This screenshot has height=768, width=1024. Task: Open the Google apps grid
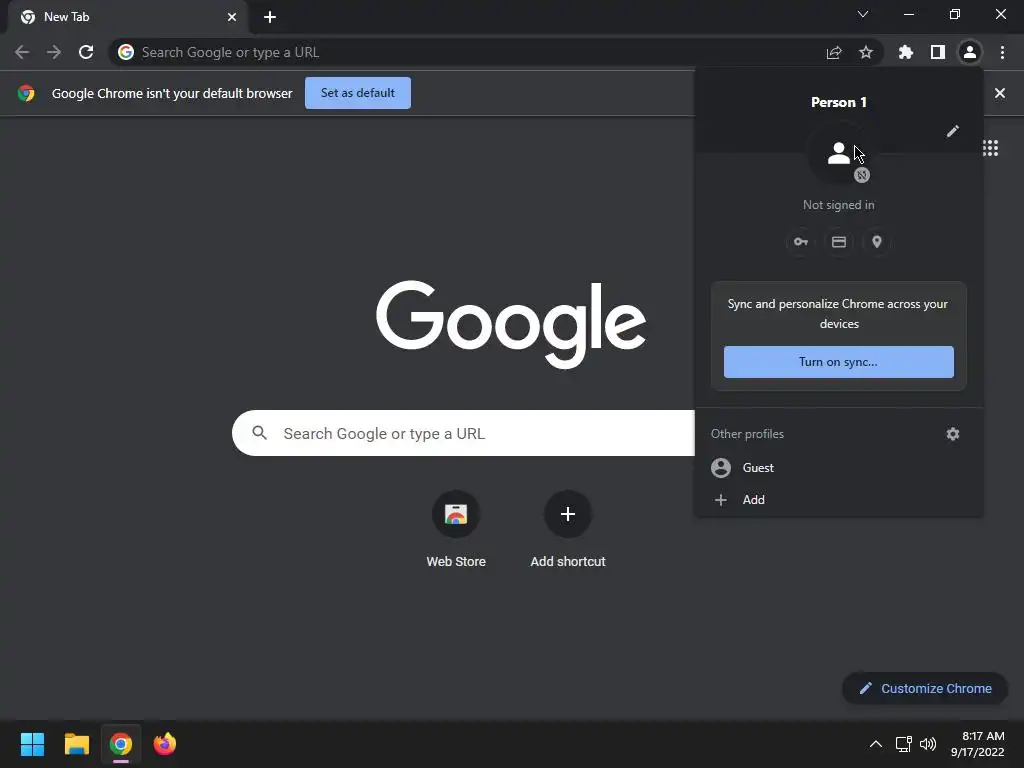click(x=991, y=148)
